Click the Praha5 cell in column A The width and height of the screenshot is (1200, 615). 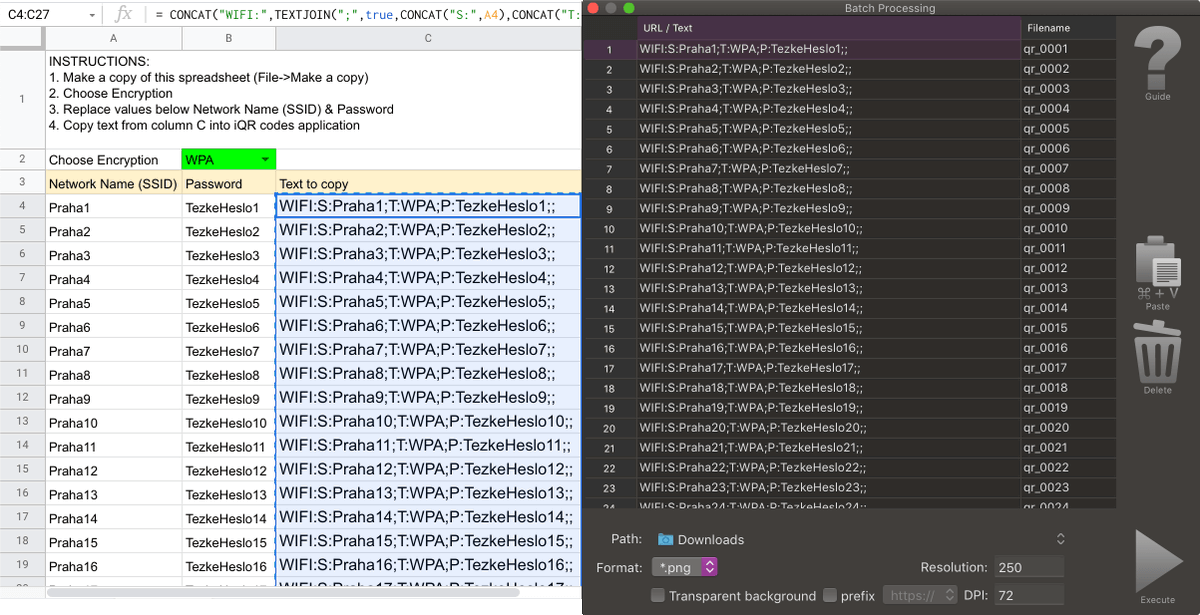coord(113,303)
